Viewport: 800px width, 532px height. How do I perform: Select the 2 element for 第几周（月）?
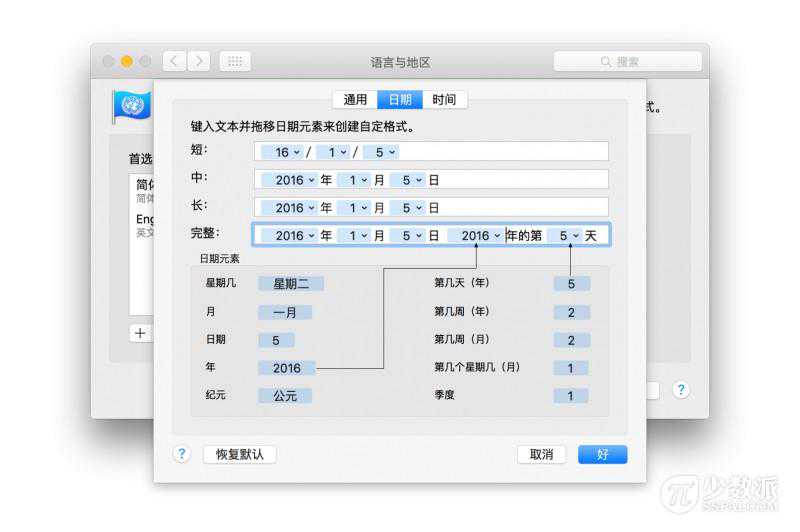pos(571,340)
